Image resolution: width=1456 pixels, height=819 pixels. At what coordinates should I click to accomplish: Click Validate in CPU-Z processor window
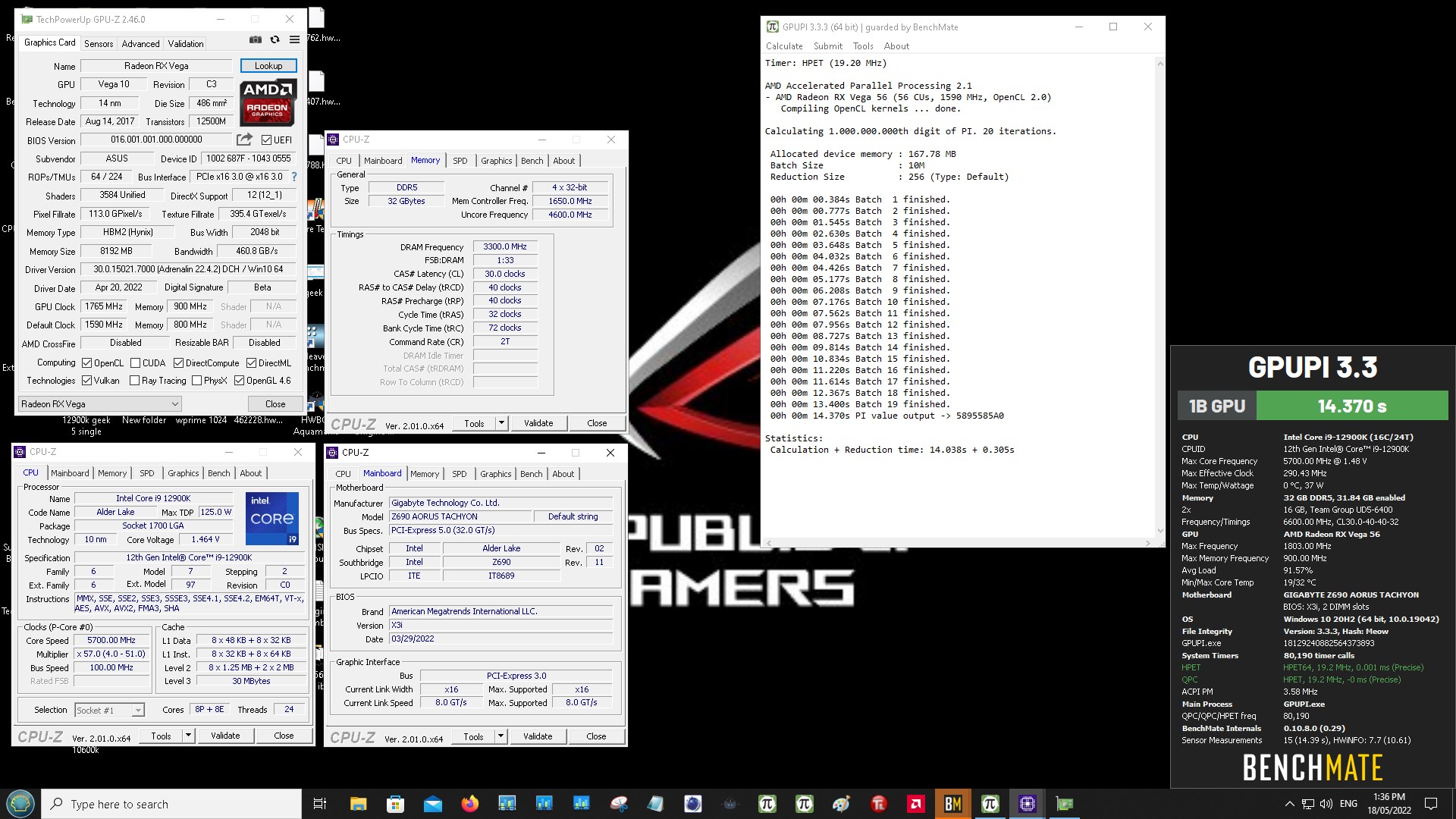click(x=225, y=736)
